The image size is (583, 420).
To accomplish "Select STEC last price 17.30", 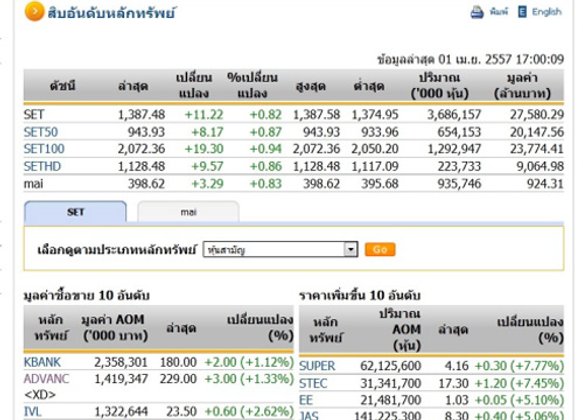I will 453,383.
